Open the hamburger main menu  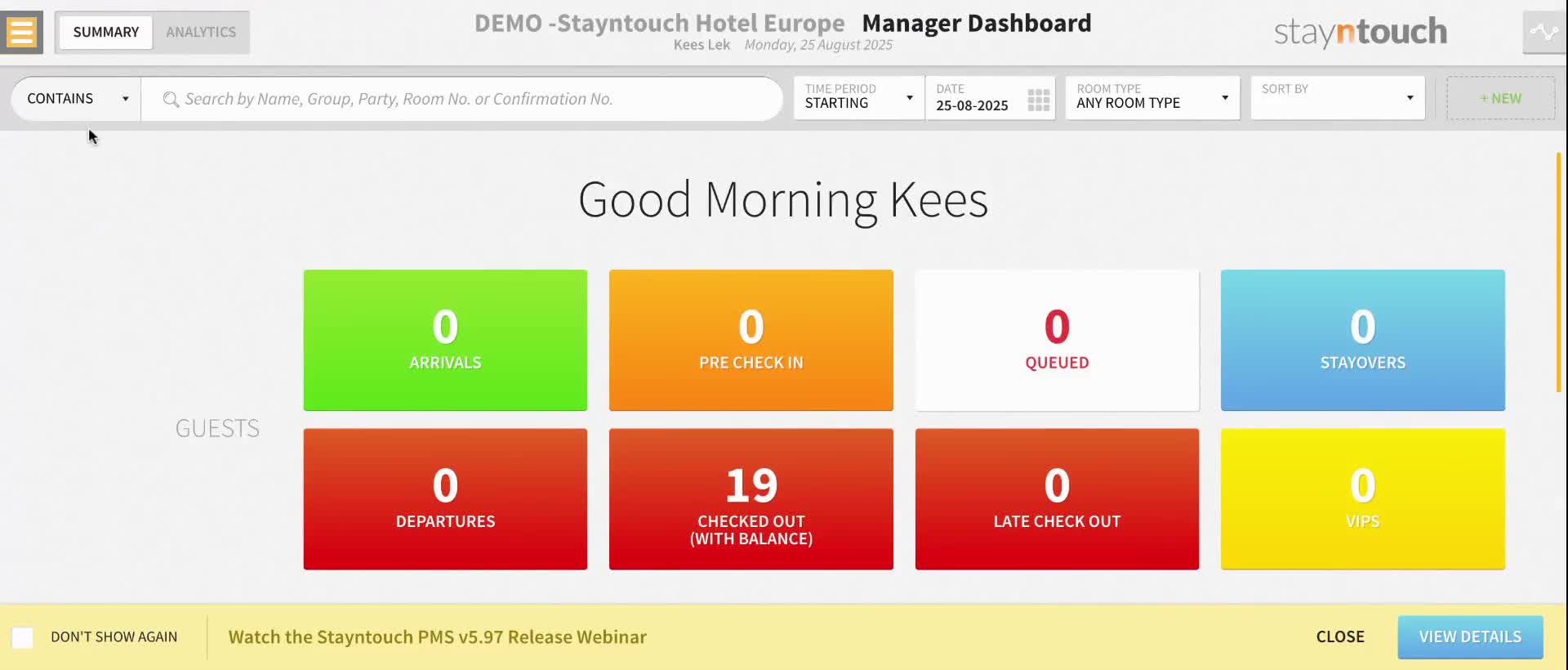[x=21, y=32]
